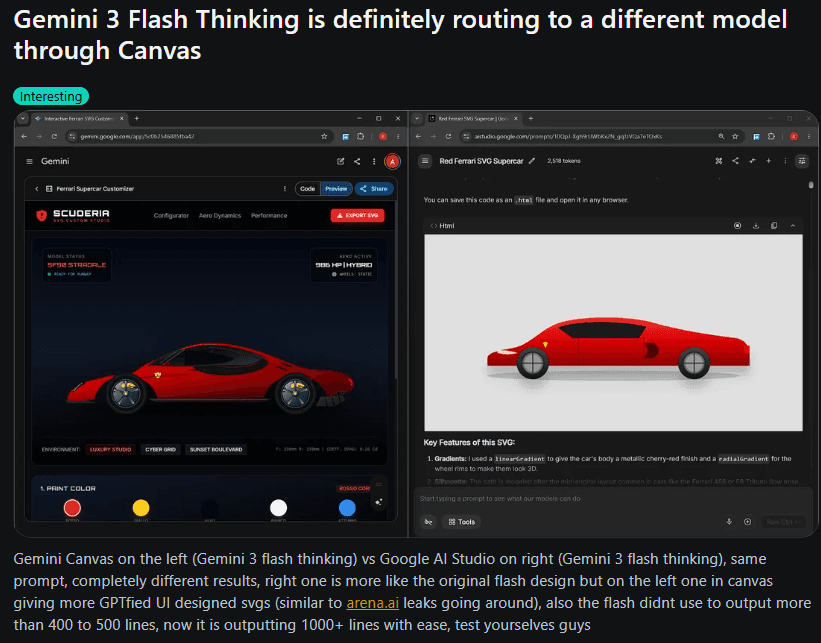Select the LUXURY STUDIO environment

110,449
